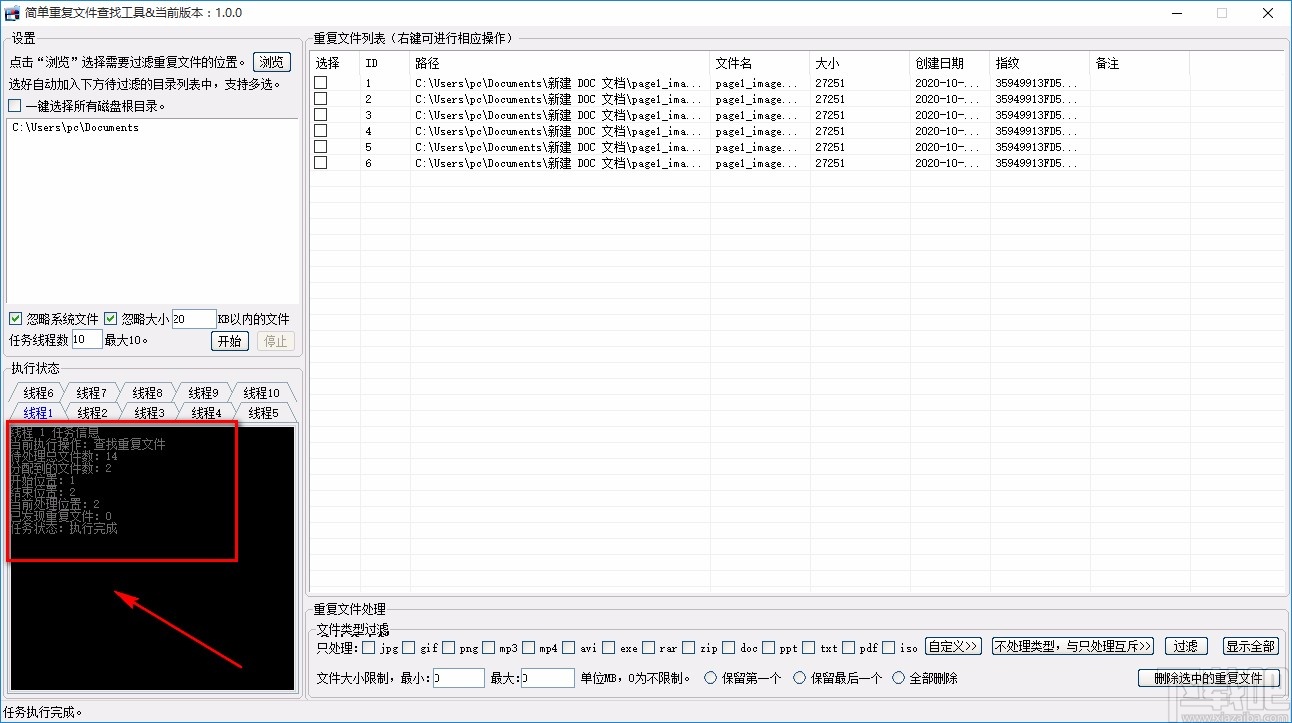Enable 一键选择所有磁盘根目录 checkbox
This screenshot has height=723, width=1292.
coord(14,106)
